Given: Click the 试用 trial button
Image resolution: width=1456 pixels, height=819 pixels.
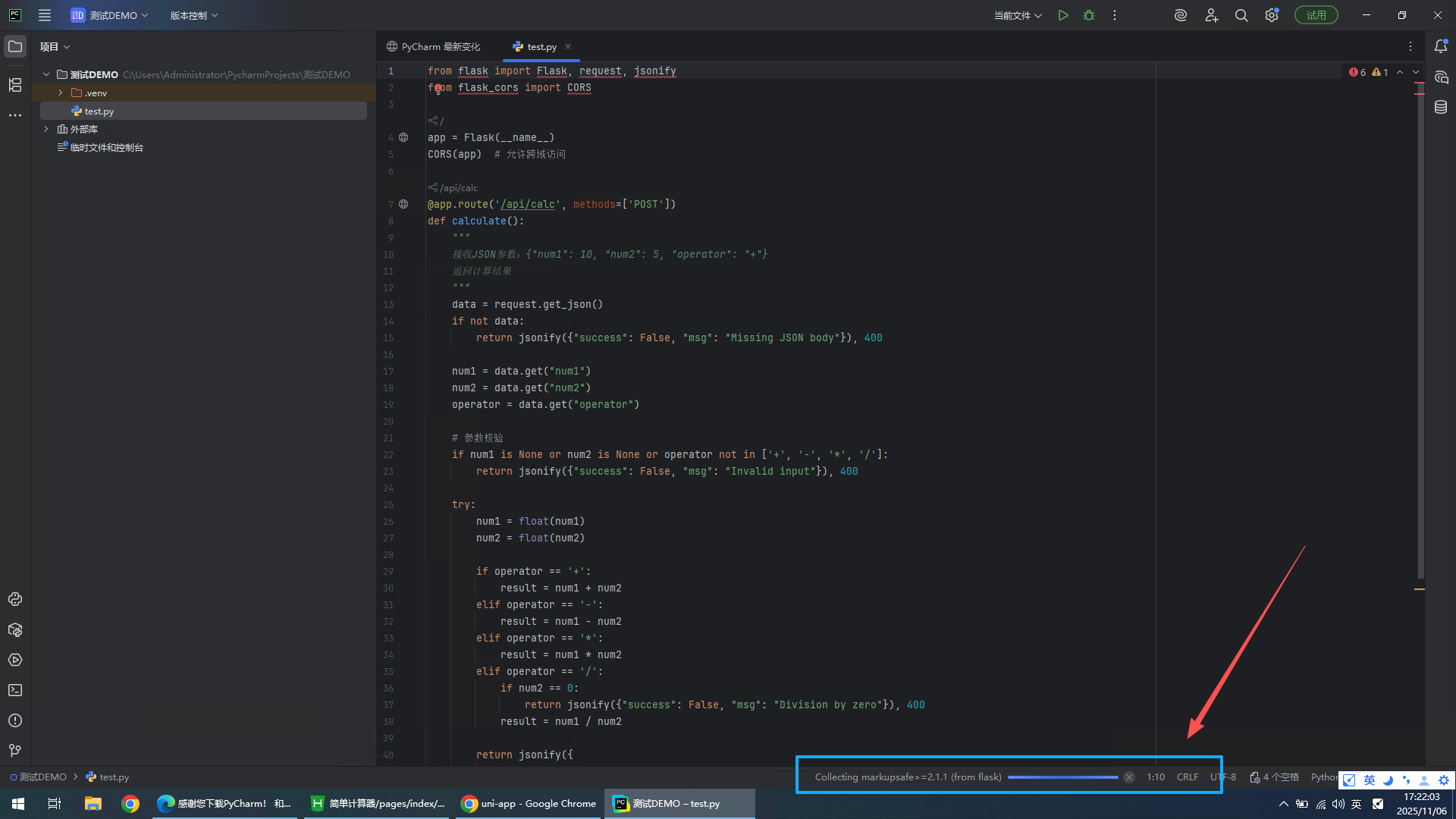Looking at the screenshot, I should [1316, 15].
